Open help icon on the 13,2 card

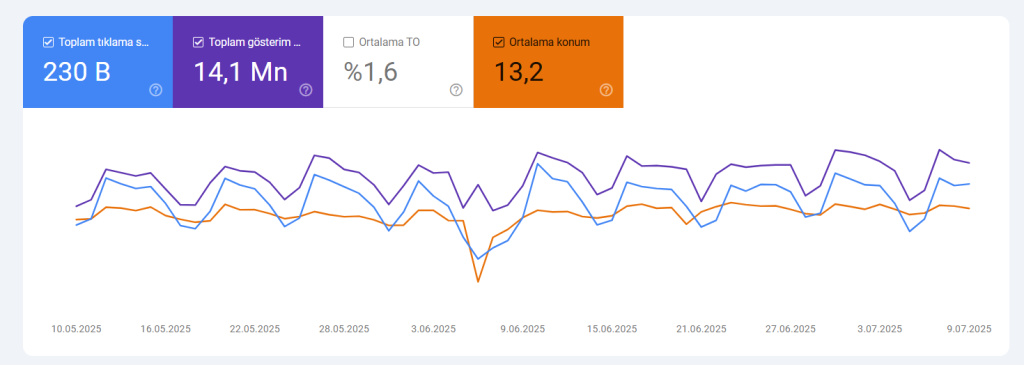point(606,90)
